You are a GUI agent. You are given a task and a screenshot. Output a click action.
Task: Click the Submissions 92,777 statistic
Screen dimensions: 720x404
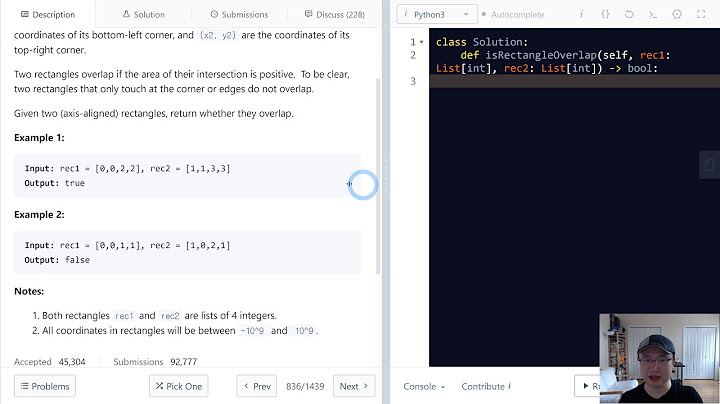(x=155, y=362)
